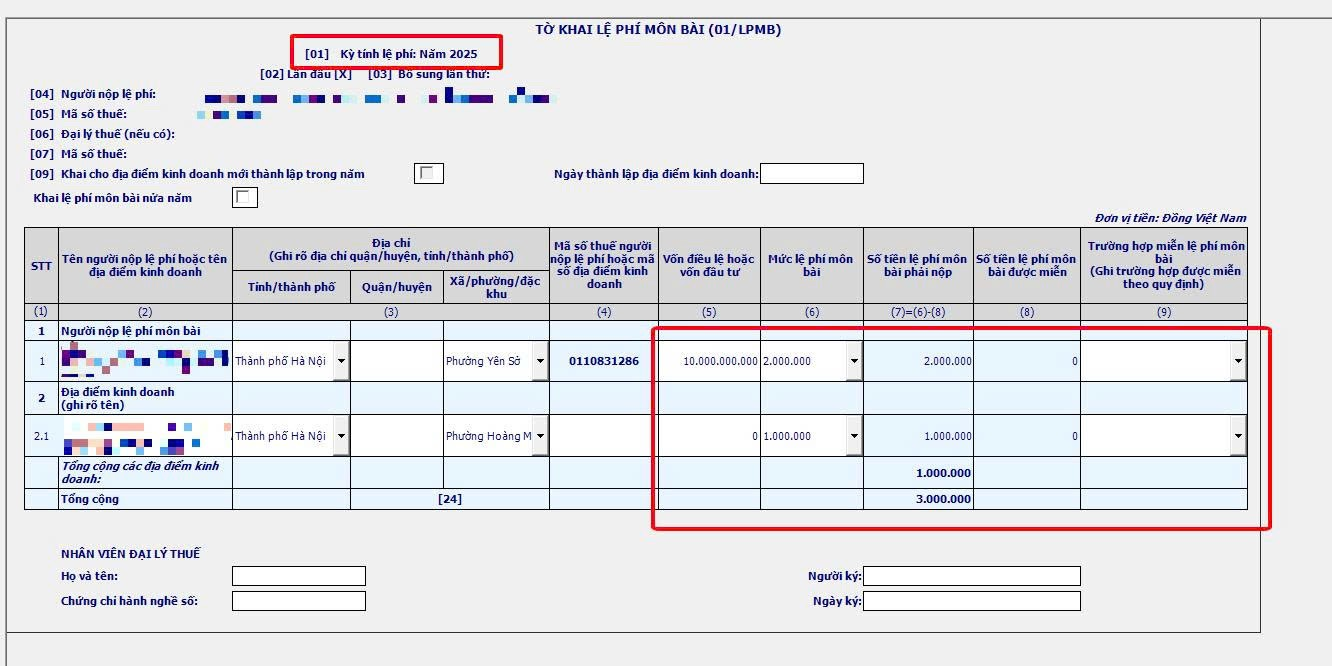Select the charter capital field showing 10.000.000.000
Screen dimensions: 1332x666
tap(709, 361)
